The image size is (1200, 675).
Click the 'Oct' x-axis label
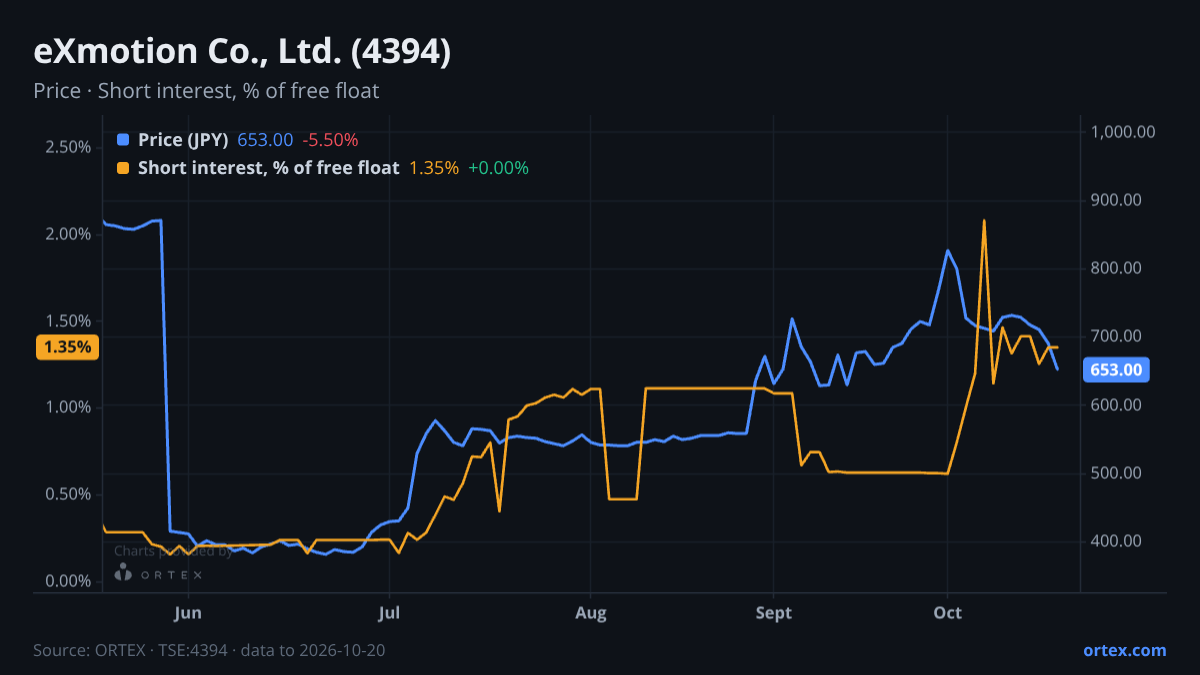click(947, 612)
